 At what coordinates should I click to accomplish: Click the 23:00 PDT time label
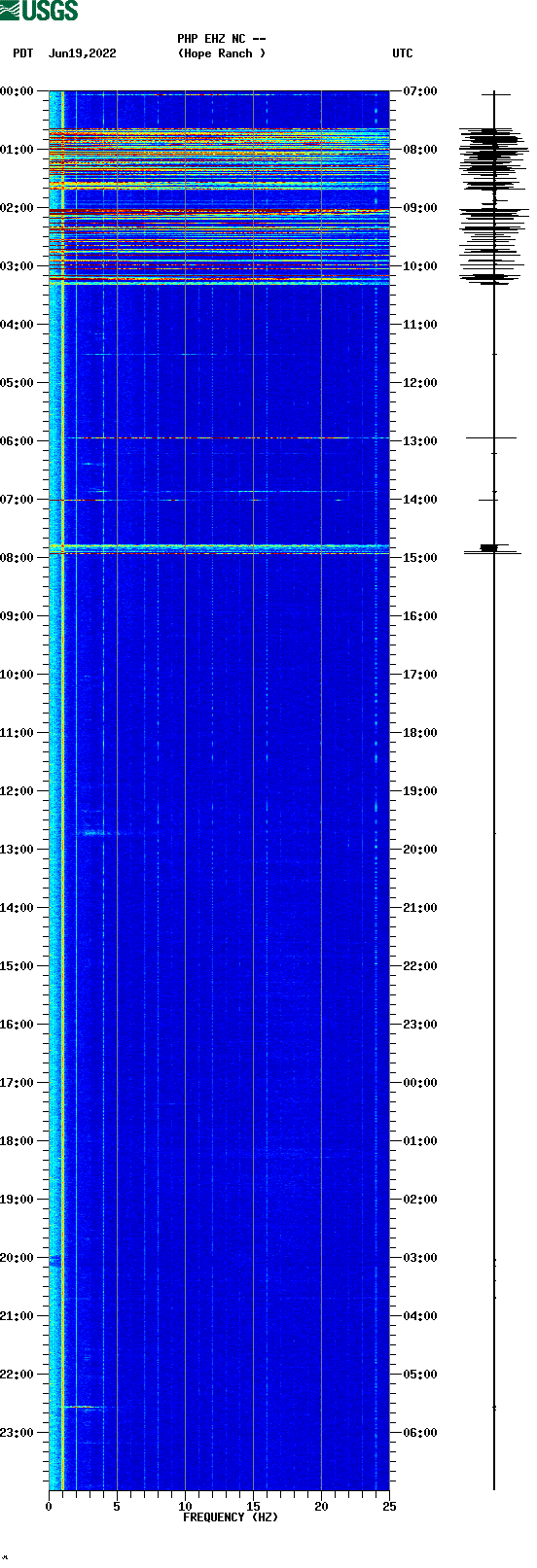pyautogui.click(x=18, y=1433)
